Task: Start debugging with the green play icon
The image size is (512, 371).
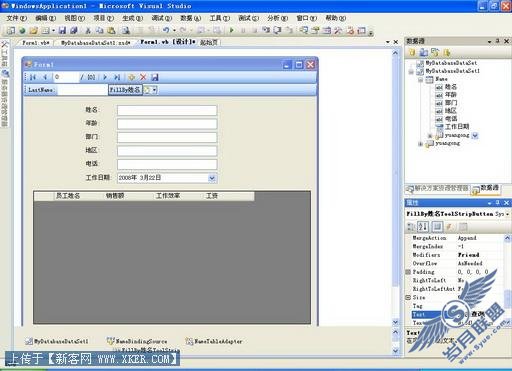Action: point(232,30)
